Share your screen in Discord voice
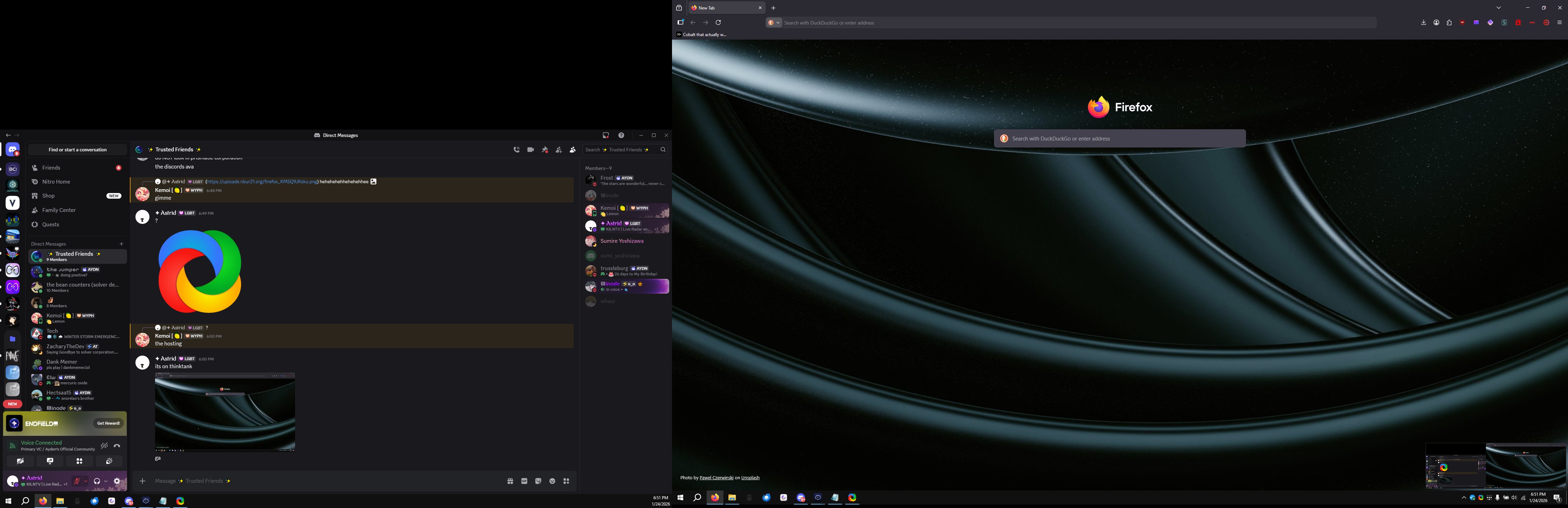The height and width of the screenshot is (508, 1568). tap(50, 461)
